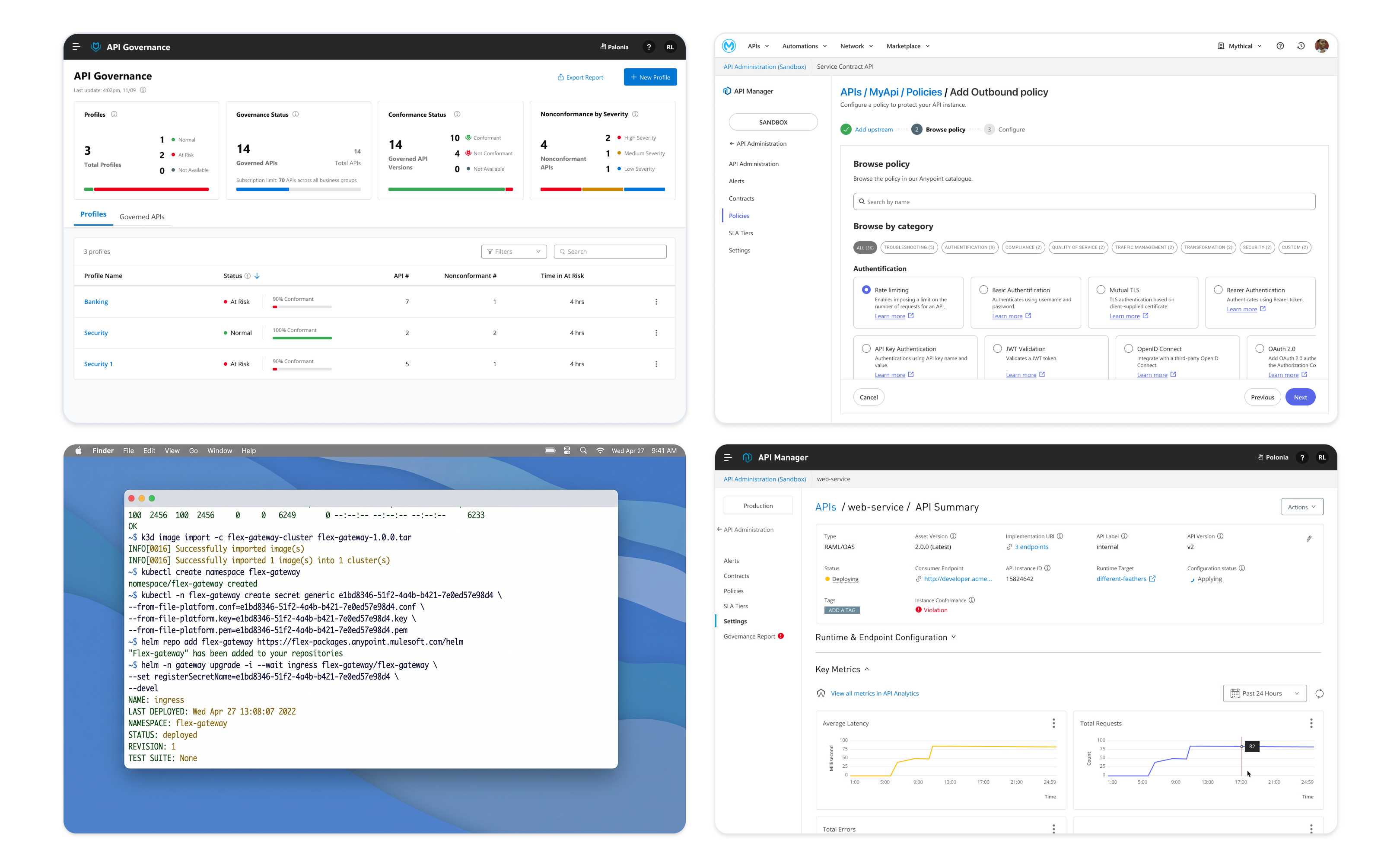Open macOS Spotlight search icon
This screenshot has height=865, width=1400.
point(583,450)
